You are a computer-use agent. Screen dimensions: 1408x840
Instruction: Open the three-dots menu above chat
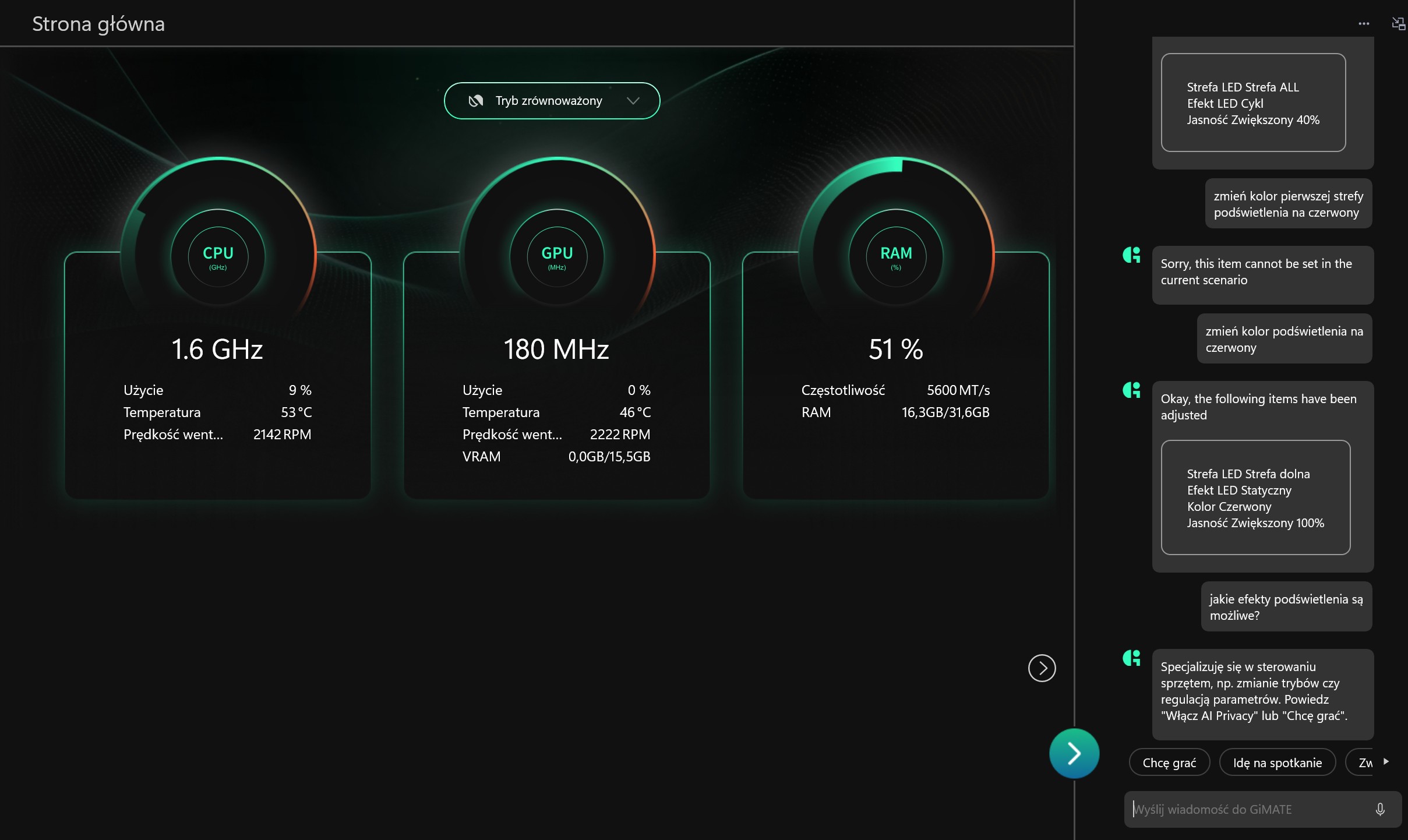(1363, 24)
